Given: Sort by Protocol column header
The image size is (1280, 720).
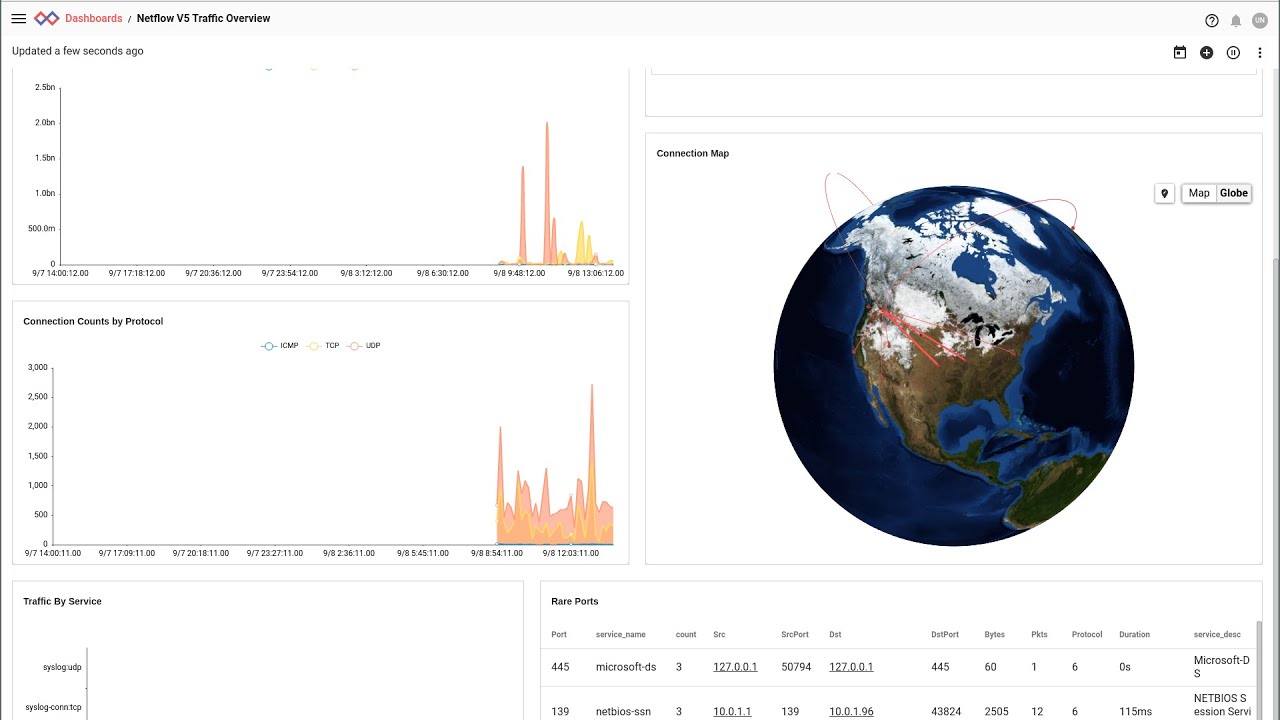Looking at the screenshot, I should tap(1087, 634).
